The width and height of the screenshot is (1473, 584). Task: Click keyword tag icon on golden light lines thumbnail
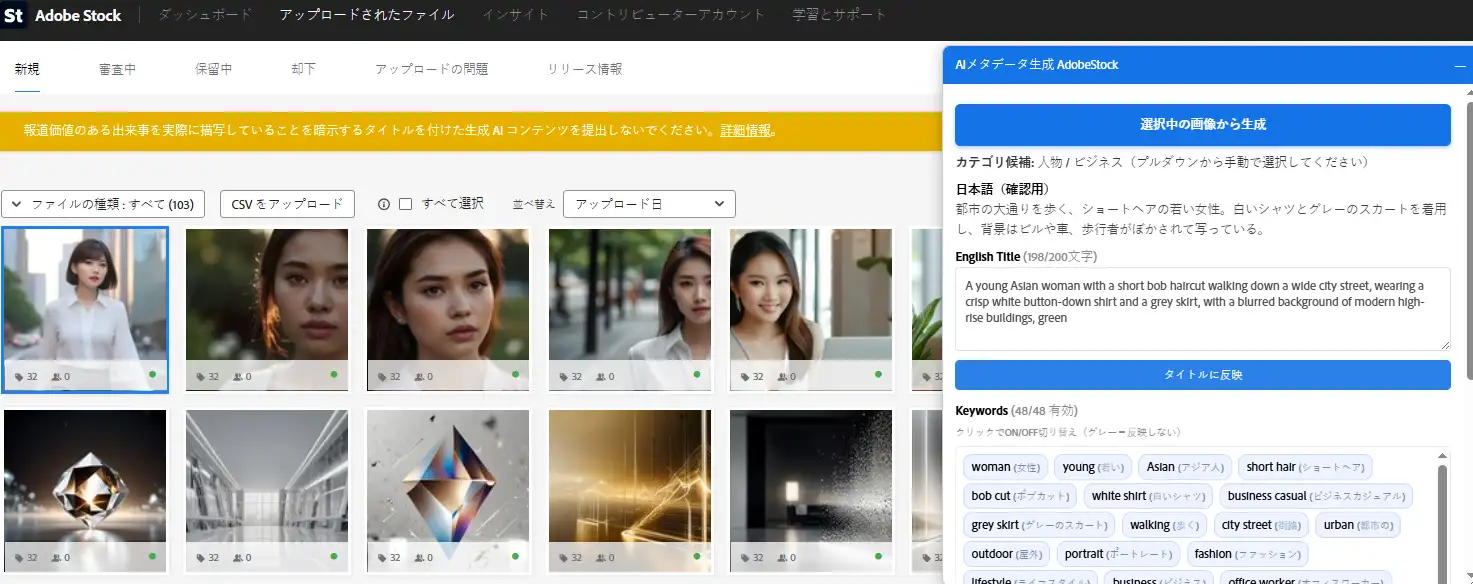[564, 558]
